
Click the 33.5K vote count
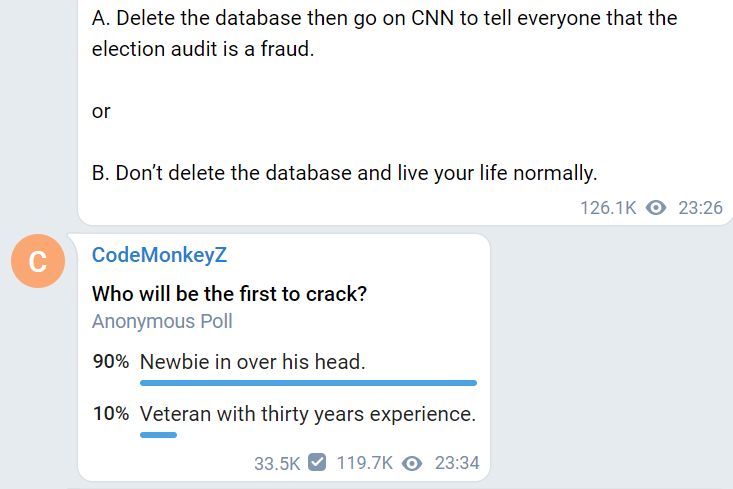pyautogui.click(x=277, y=463)
